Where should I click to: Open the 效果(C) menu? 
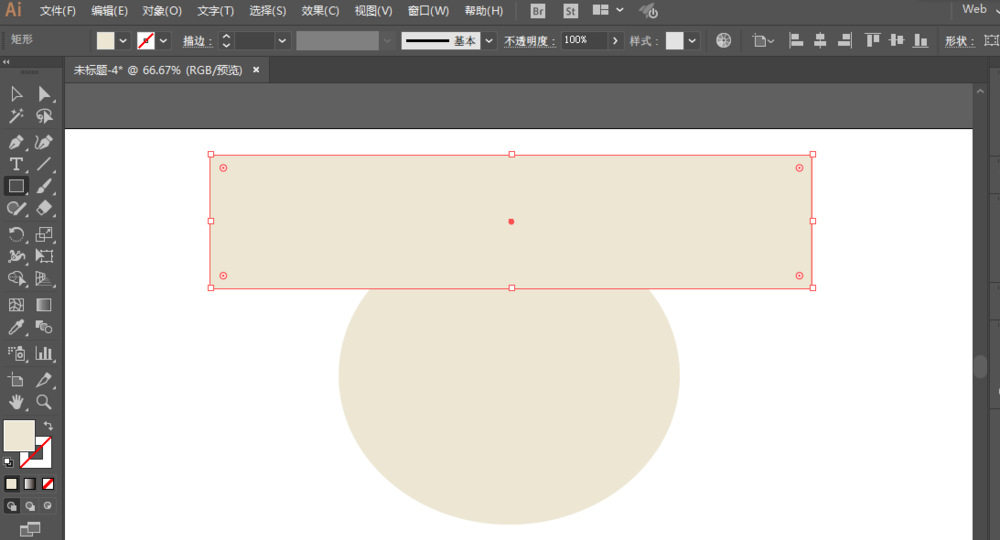click(x=320, y=11)
